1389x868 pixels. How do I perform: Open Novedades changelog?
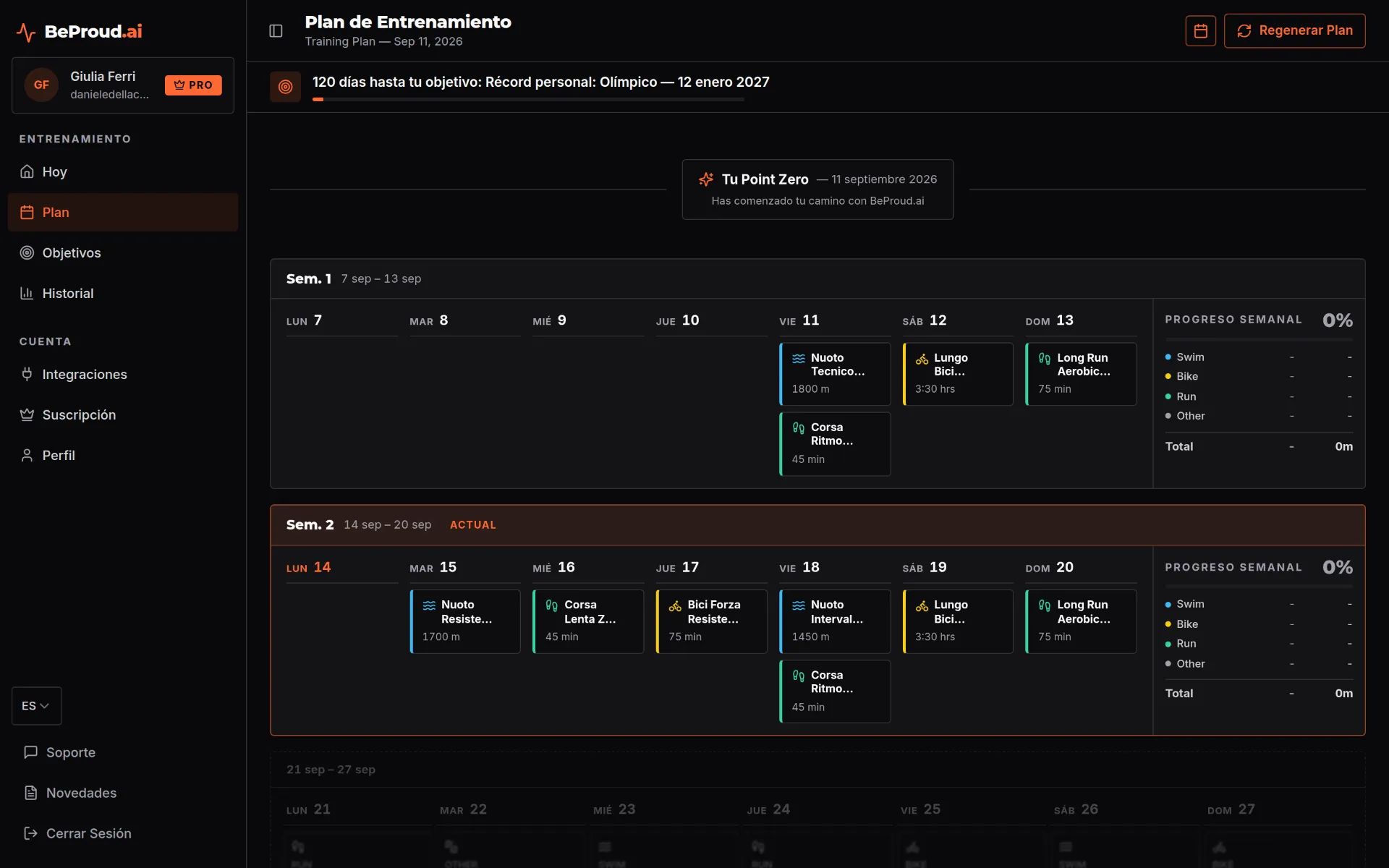[x=123, y=793]
